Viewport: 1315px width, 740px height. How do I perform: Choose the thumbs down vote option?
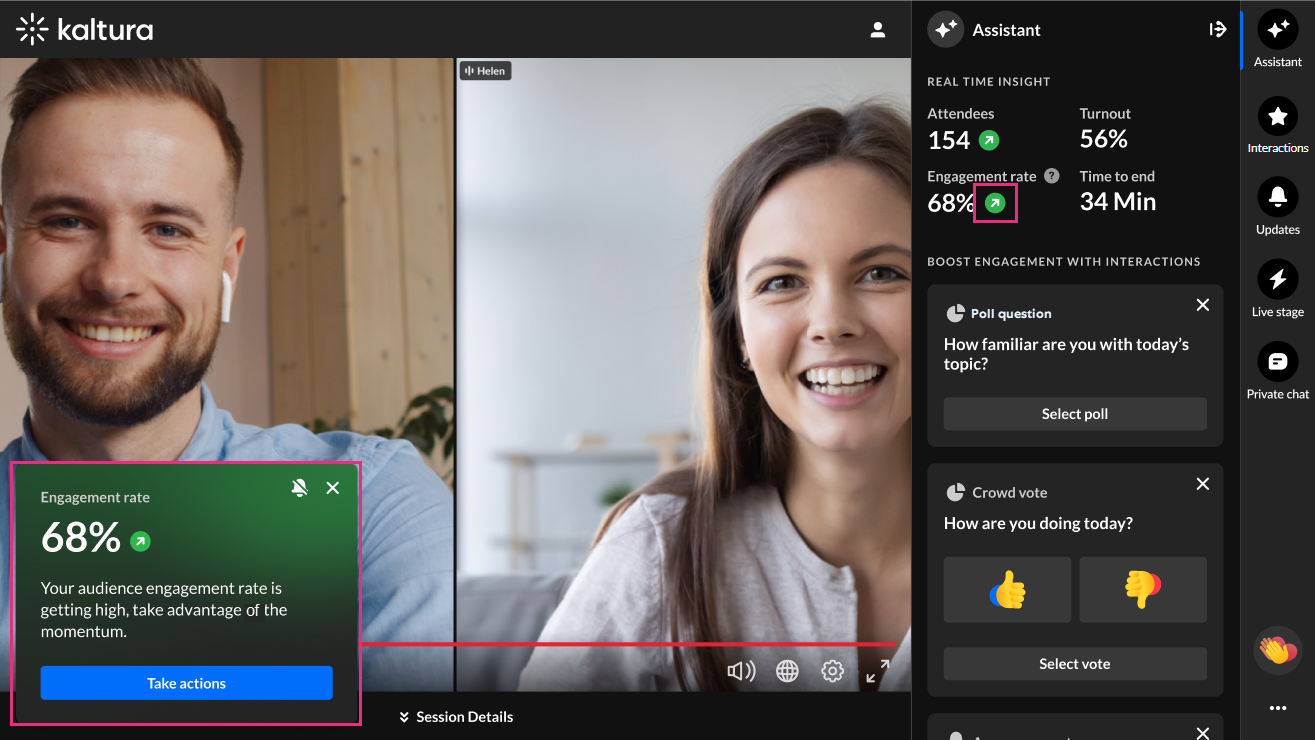tap(1143, 590)
